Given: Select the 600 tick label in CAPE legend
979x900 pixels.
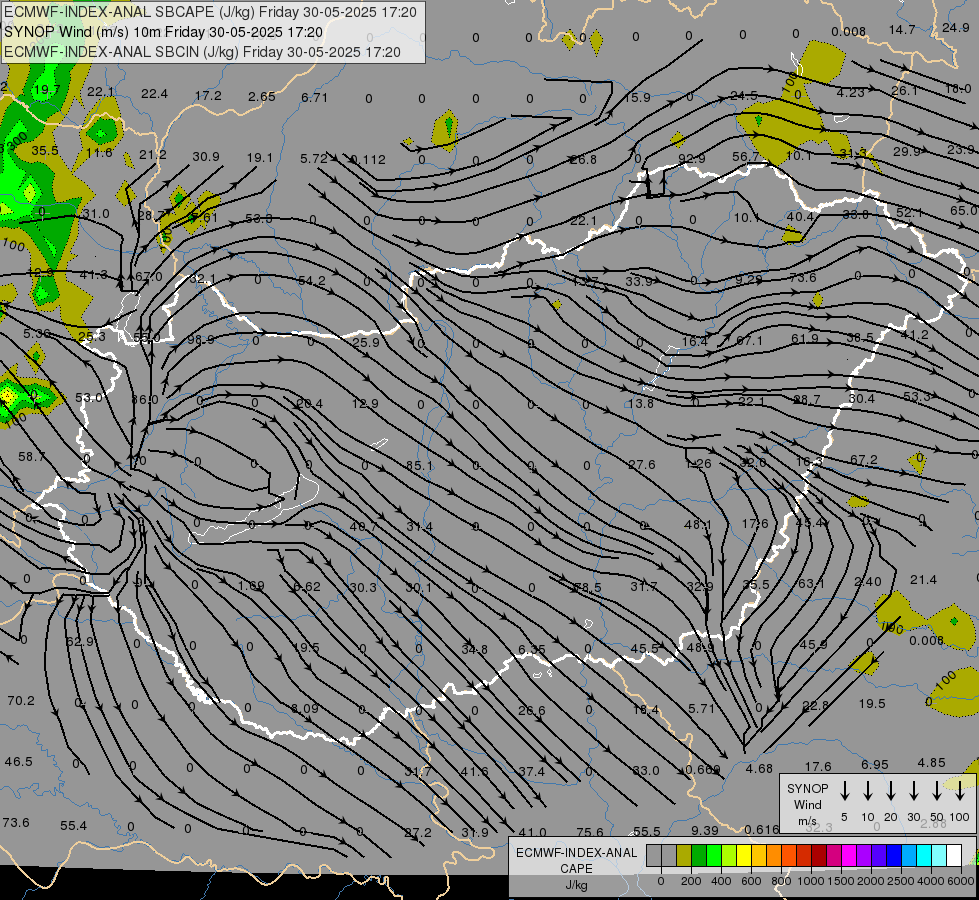Looking at the screenshot, I should [751, 881].
